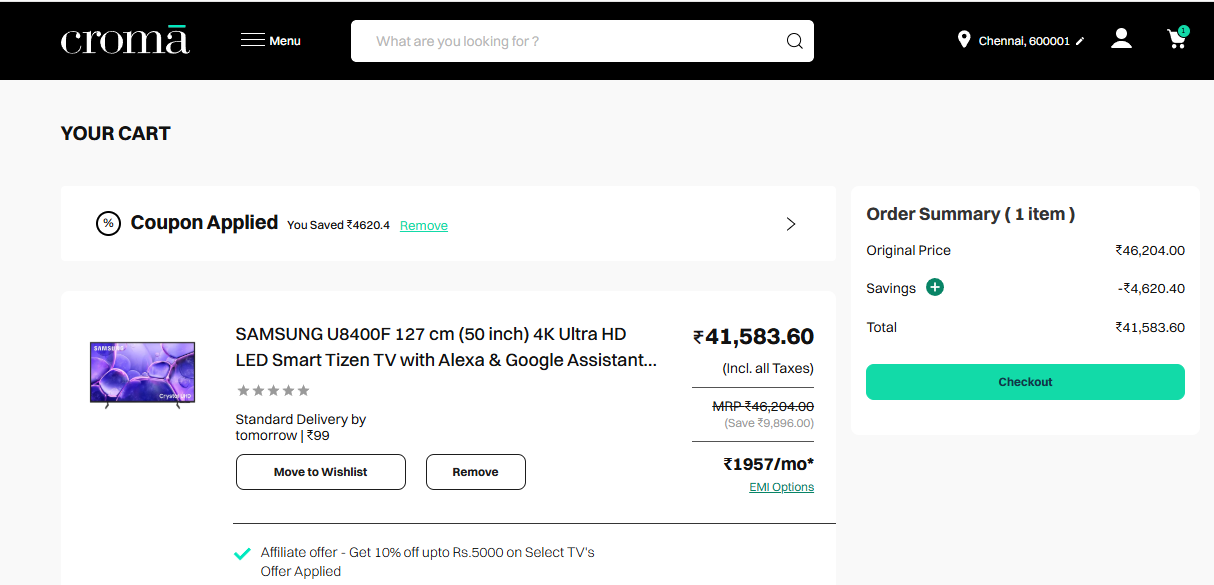1214x585 pixels.
Task: Click the Croma logo
Action: (125, 40)
